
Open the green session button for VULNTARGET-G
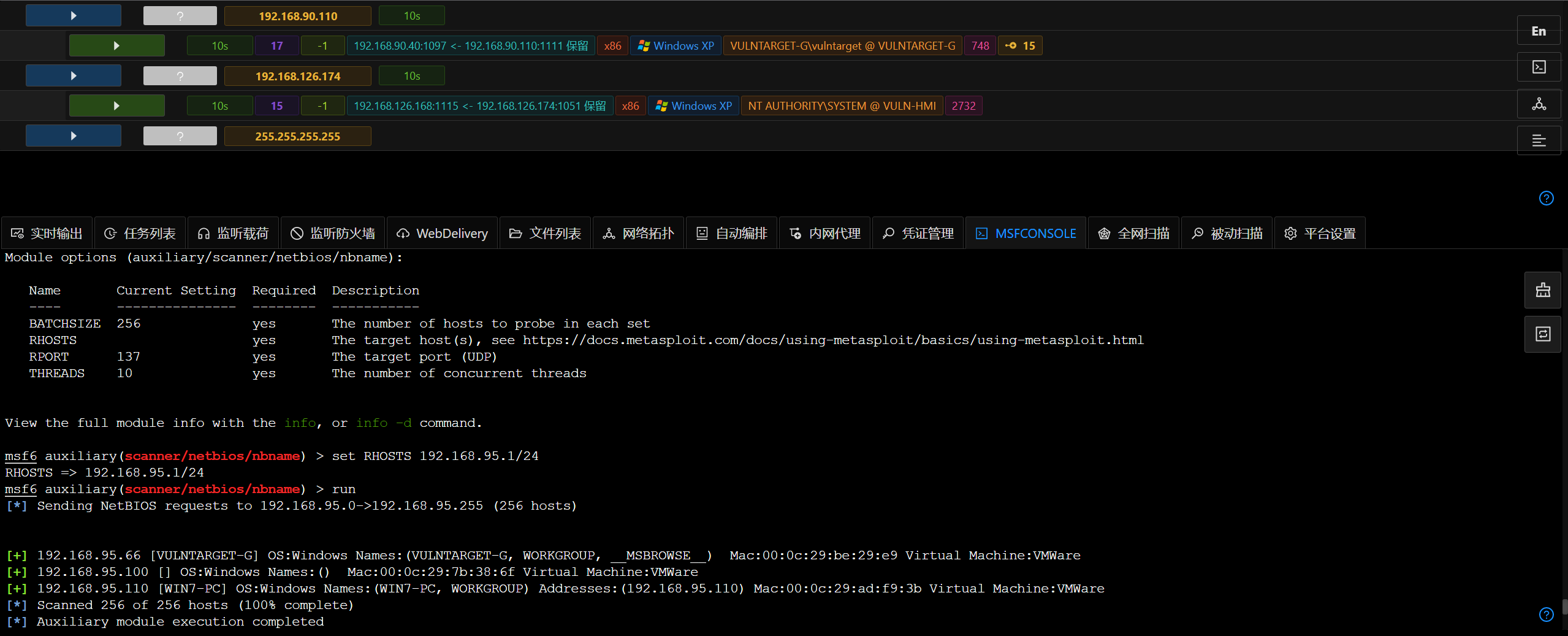(116, 45)
